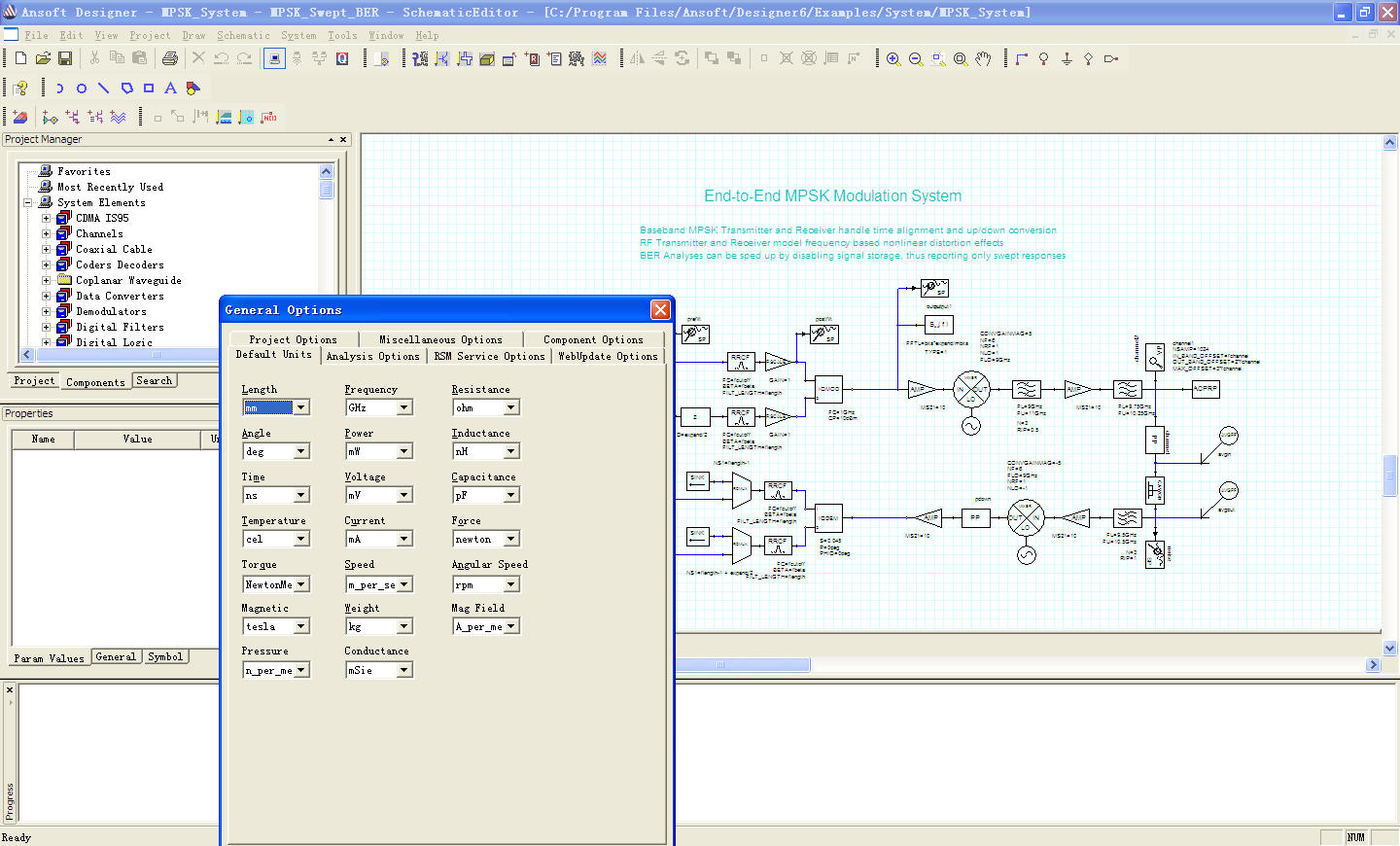
Task: Open the Length units dropdown
Action: [x=301, y=407]
